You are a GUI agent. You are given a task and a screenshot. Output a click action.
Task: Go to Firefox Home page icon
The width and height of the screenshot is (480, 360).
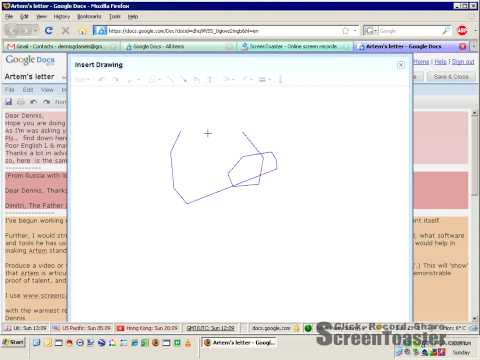pos(82,31)
